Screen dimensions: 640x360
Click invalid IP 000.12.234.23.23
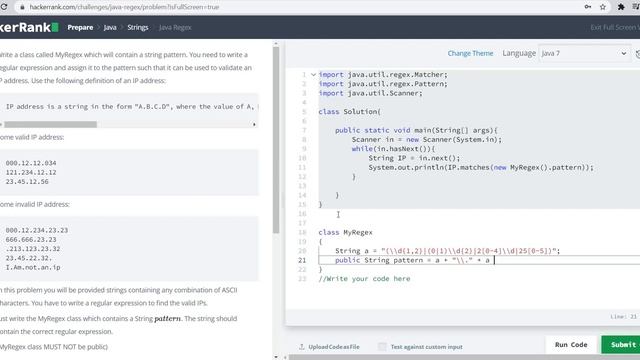pyautogui.click(x=37, y=230)
